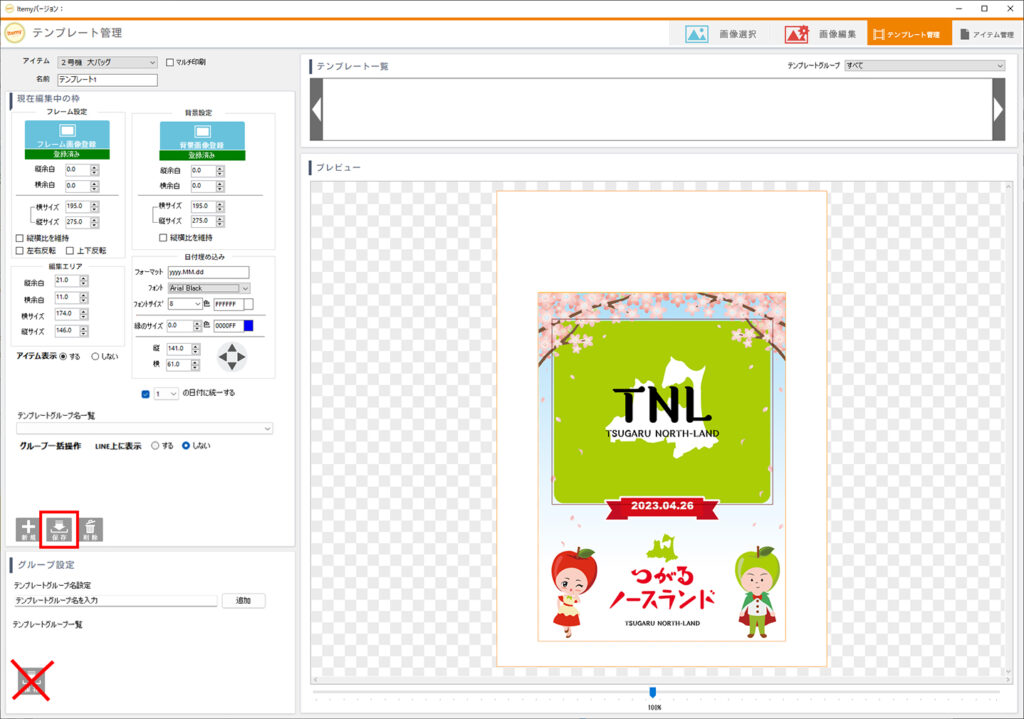Click the 追加 button for template group
Viewport: 1024px width, 719px height.
[x=243, y=601]
